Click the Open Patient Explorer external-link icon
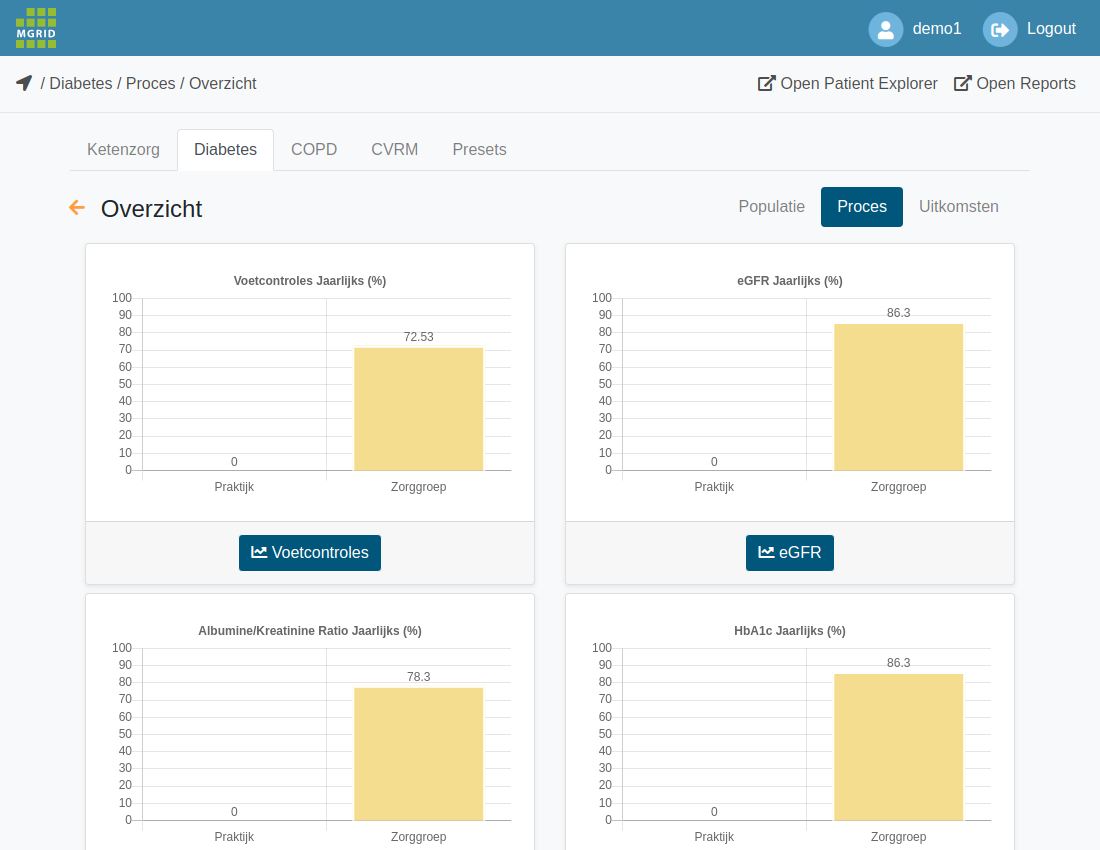This screenshot has width=1100, height=850. tap(766, 83)
